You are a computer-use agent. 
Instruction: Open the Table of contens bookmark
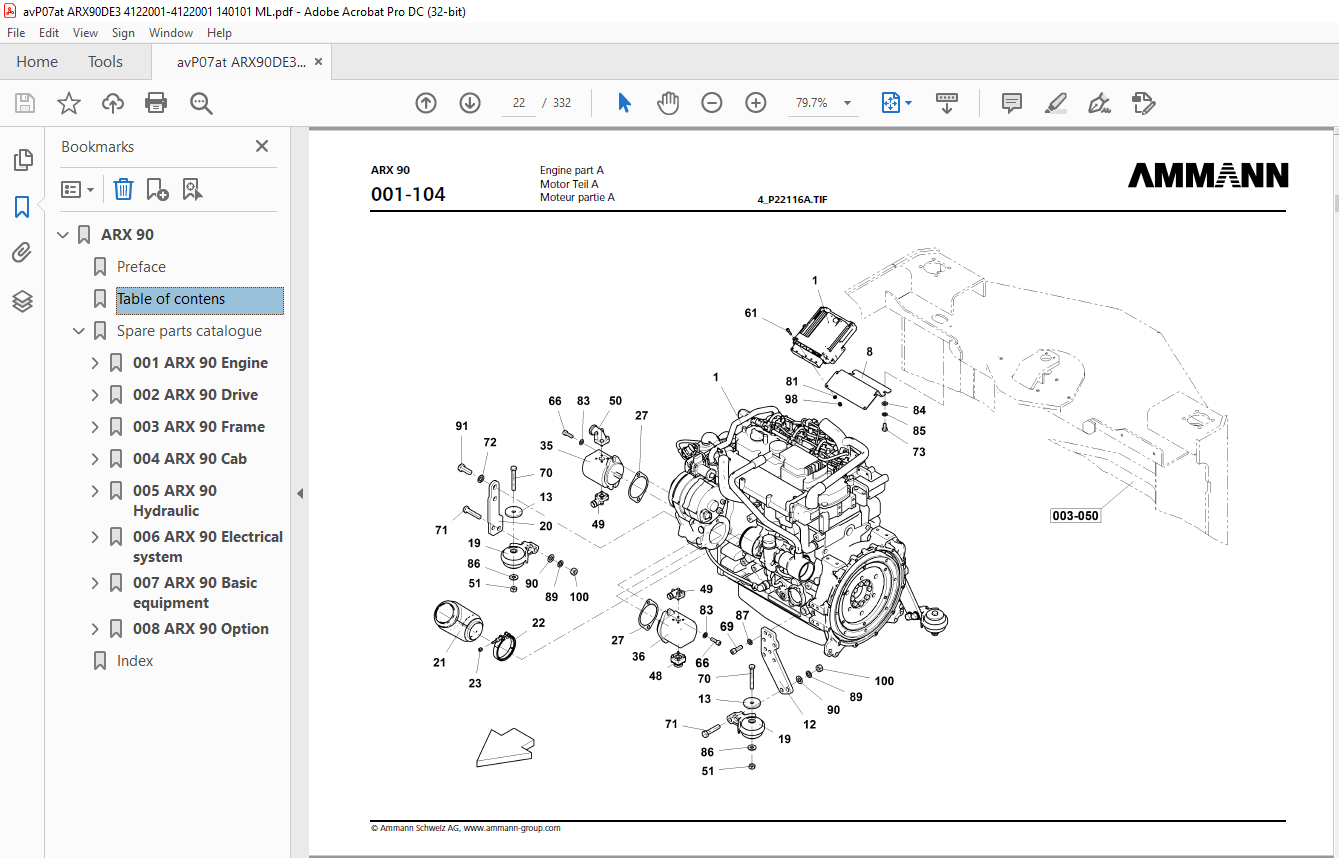coord(200,299)
